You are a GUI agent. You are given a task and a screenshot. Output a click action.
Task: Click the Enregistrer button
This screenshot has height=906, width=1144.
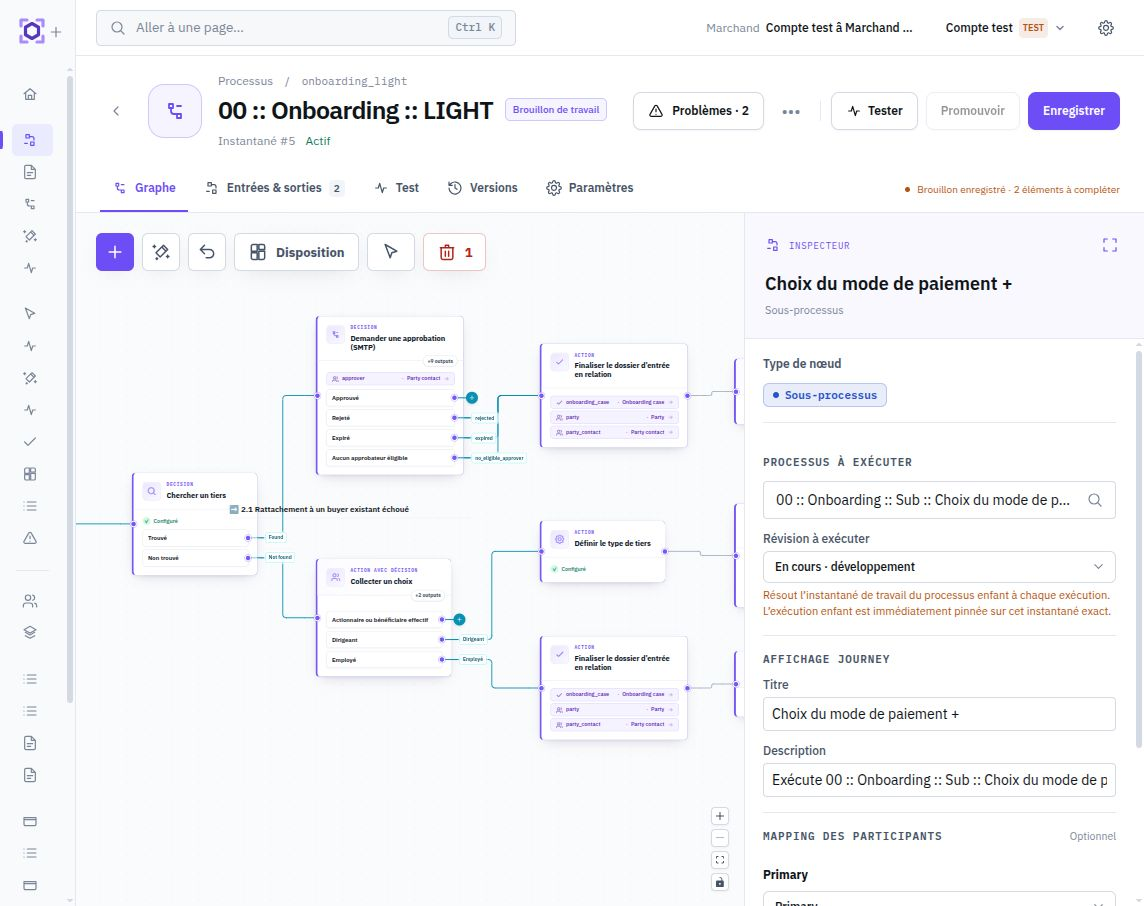(x=1073, y=111)
